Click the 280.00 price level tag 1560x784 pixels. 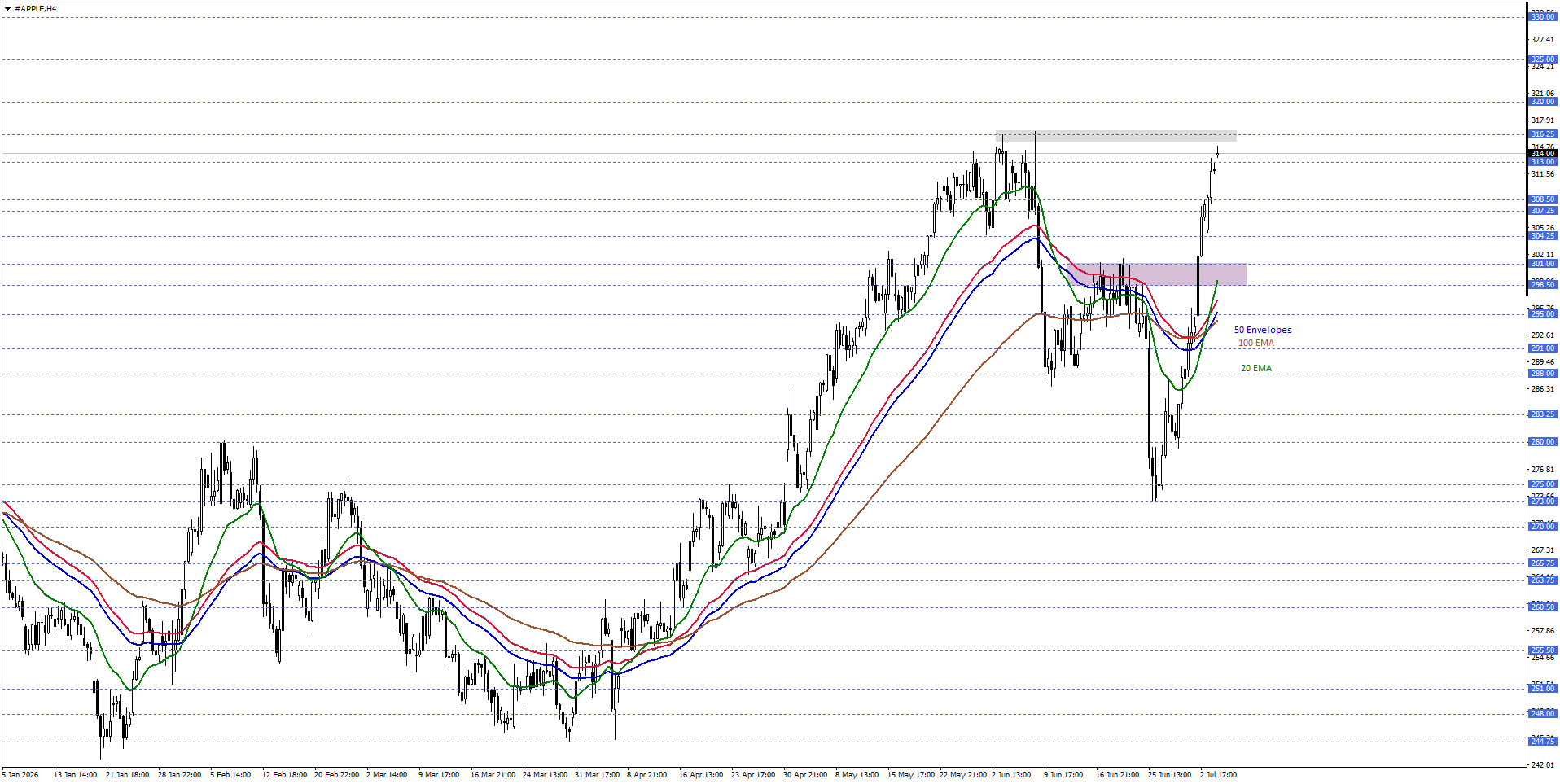(x=1543, y=441)
